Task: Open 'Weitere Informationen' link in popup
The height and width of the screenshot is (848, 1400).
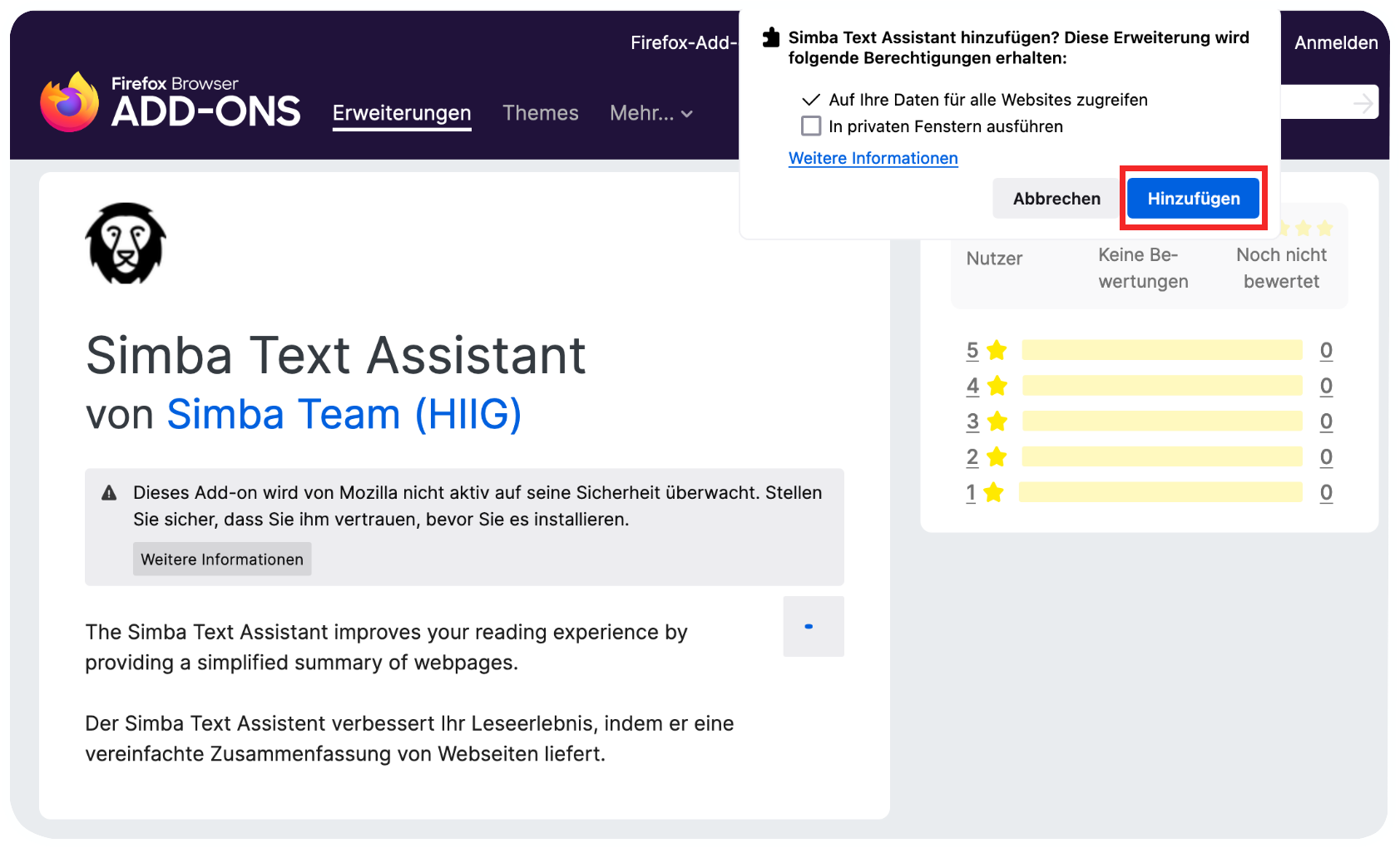Action: click(x=873, y=158)
